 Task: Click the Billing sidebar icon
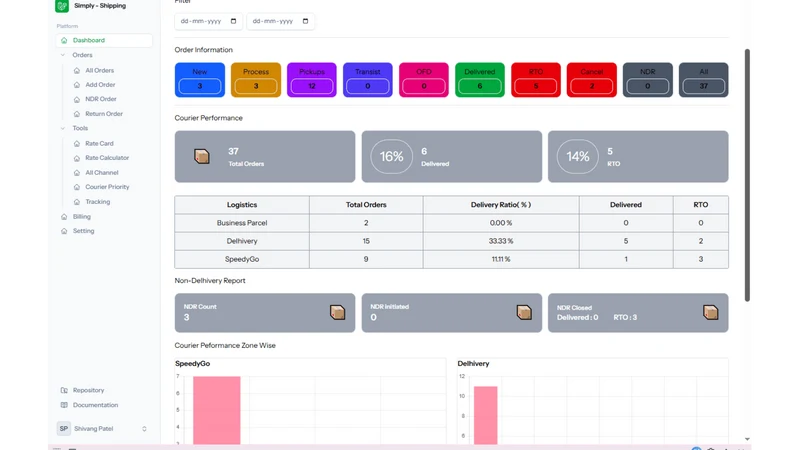point(64,217)
